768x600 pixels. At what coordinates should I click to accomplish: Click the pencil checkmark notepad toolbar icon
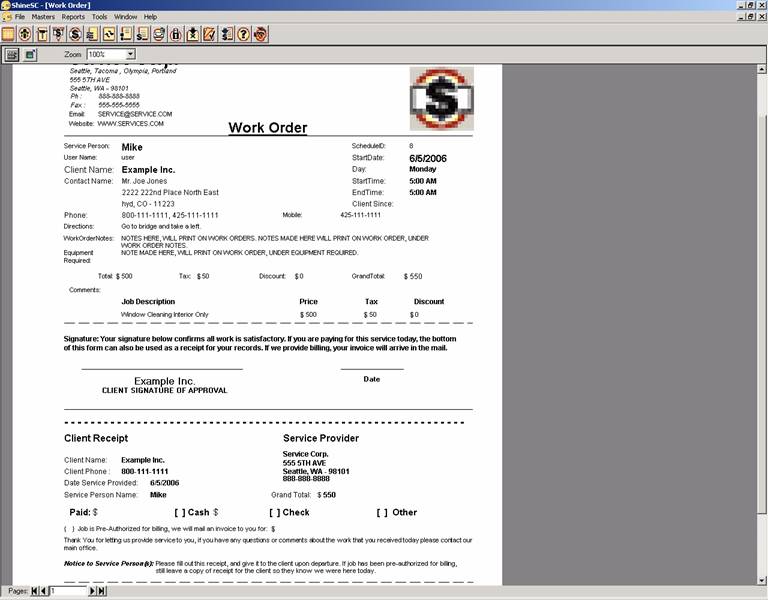[x=209, y=34]
